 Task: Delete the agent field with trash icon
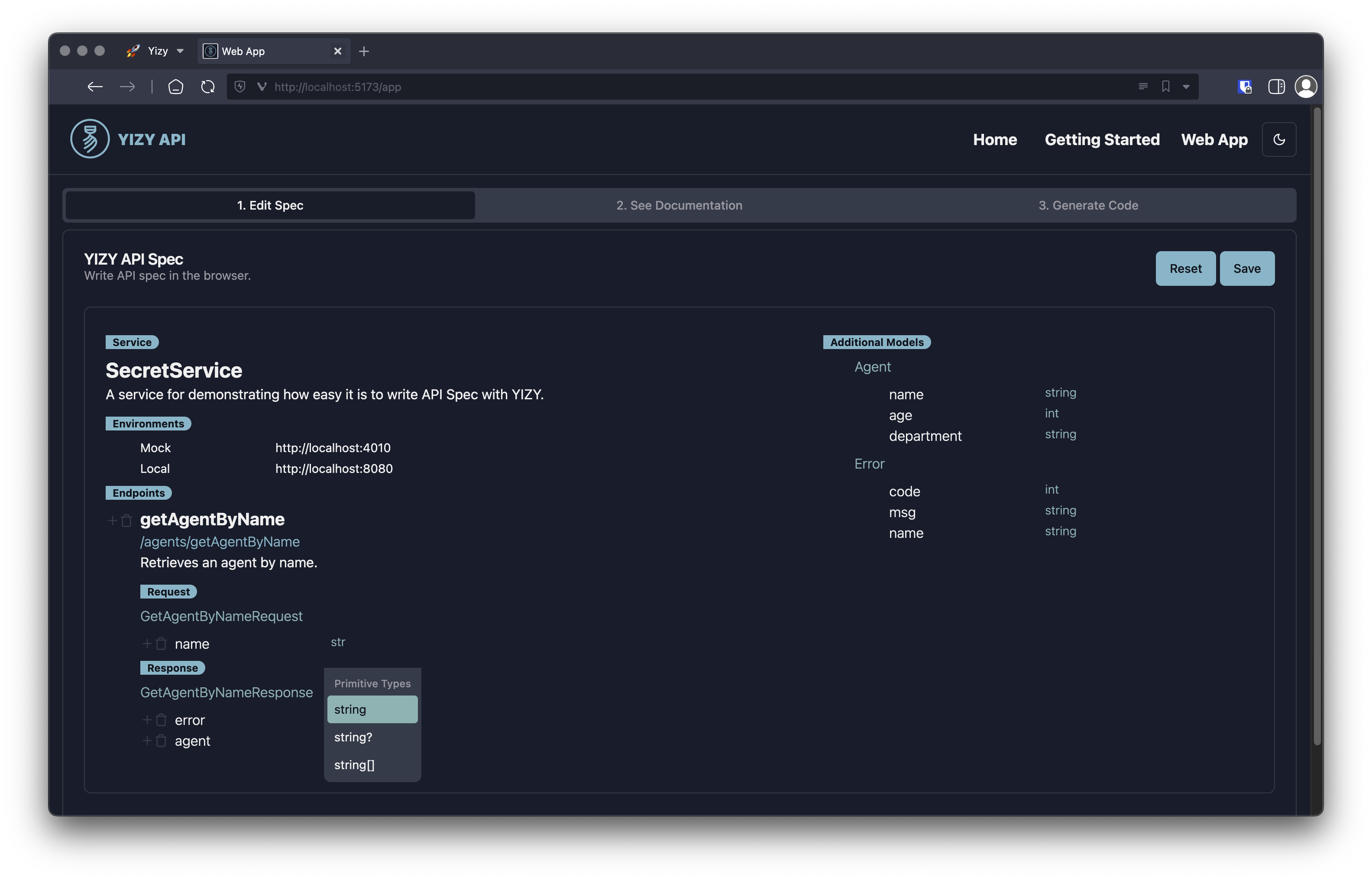tap(162, 741)
